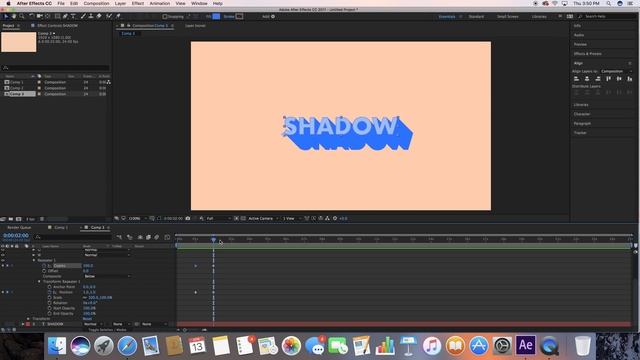Viewport: 640px width, 360px height.
Task: Switch to Render Queue tab
Action: [19, 227]
